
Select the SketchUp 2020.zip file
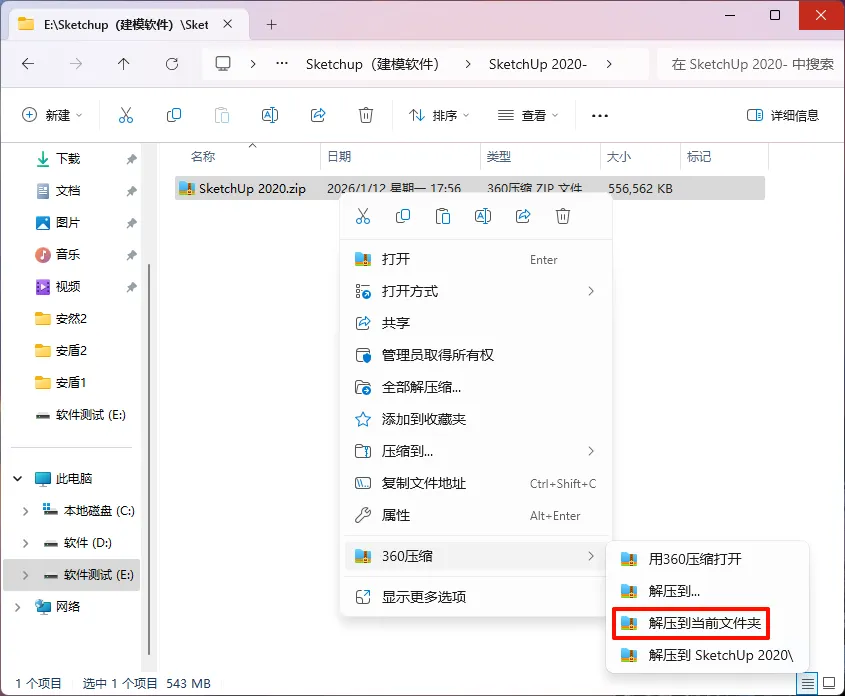(x=470, y=189)
